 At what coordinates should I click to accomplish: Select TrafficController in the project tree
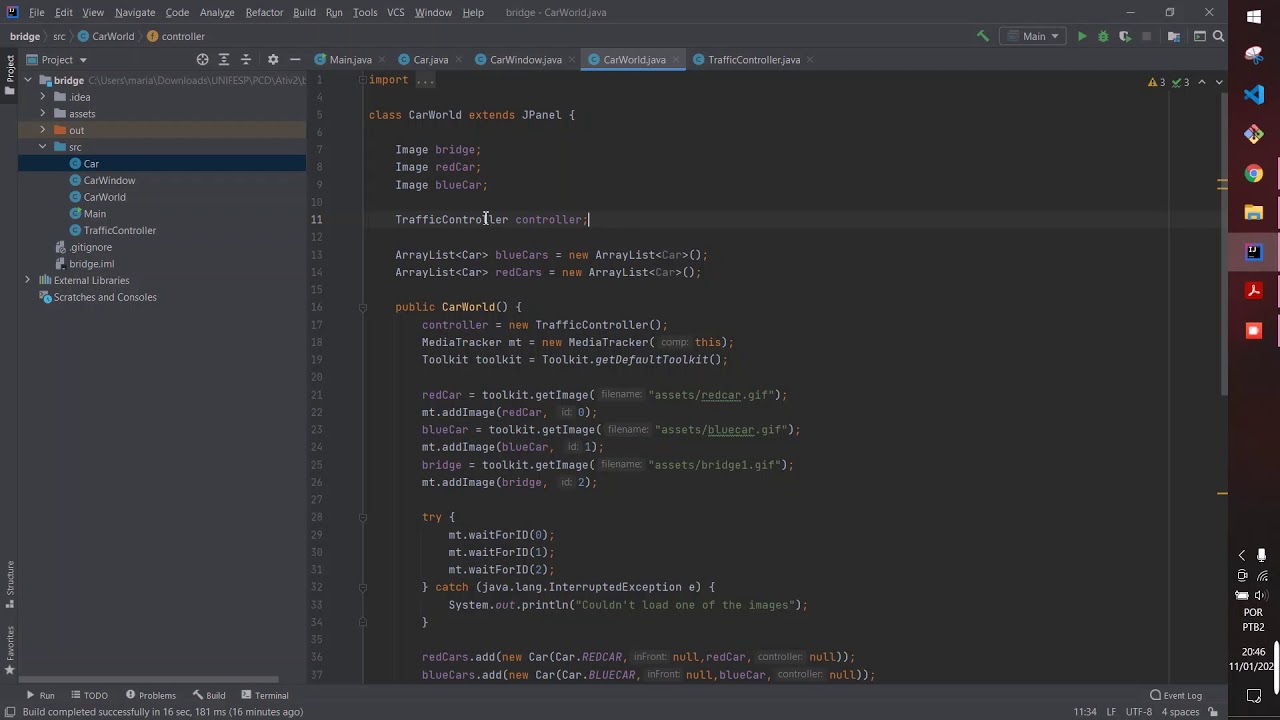[120, 230]
